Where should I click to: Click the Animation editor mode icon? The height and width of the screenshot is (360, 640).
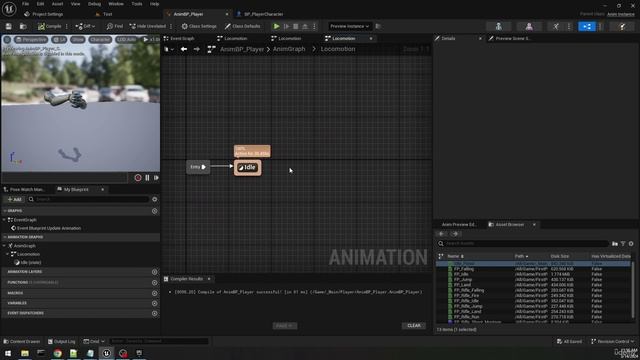[x=556, y=26]
